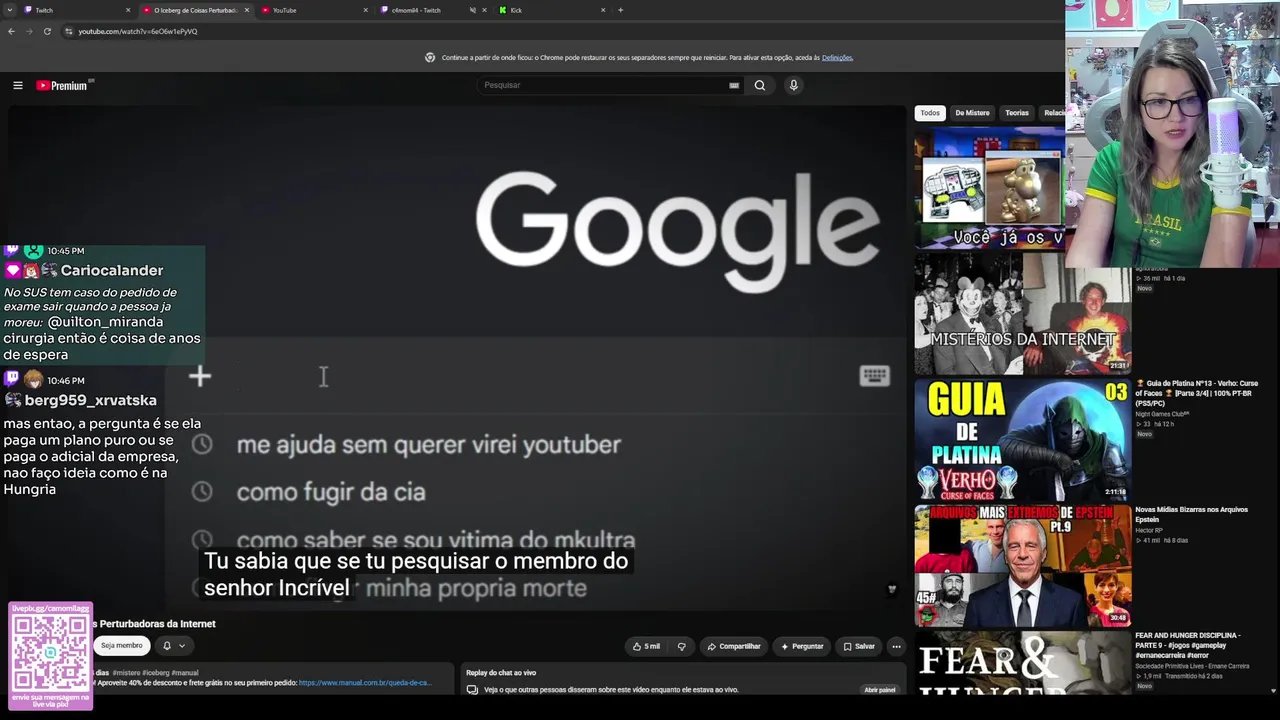Open site information icon in address bar
The image size is (1280, 720).
[x=69, y=31]
